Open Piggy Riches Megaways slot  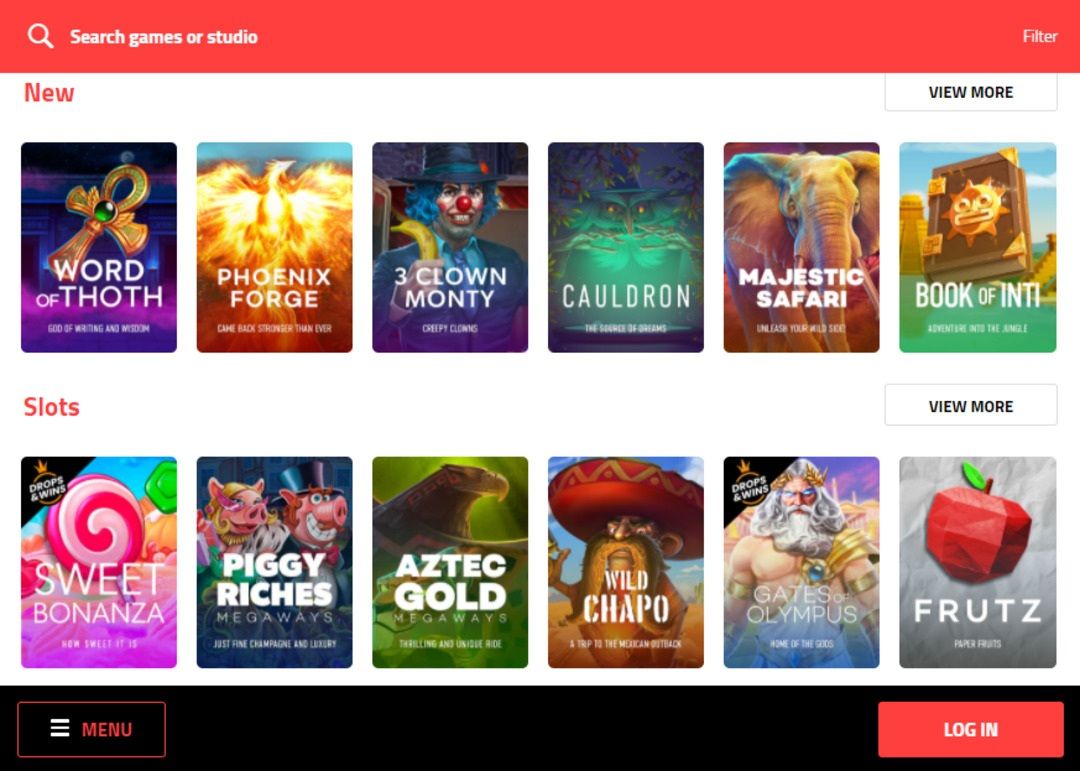point(275,562)
